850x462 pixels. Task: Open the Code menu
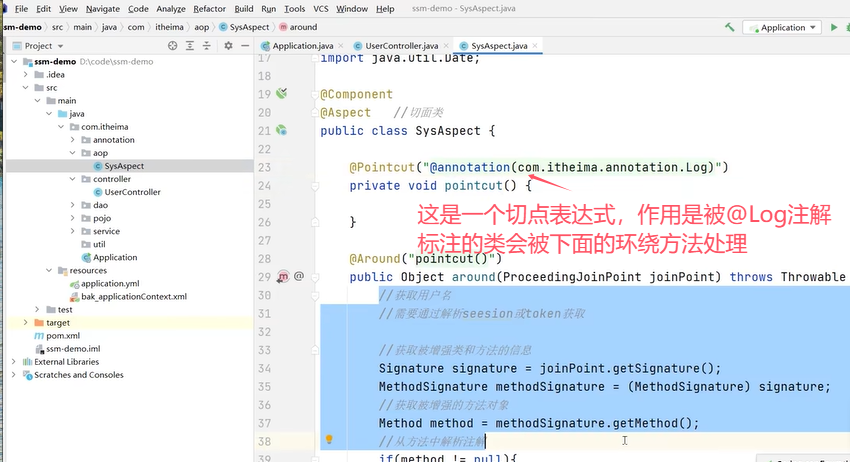coord(138,9)
